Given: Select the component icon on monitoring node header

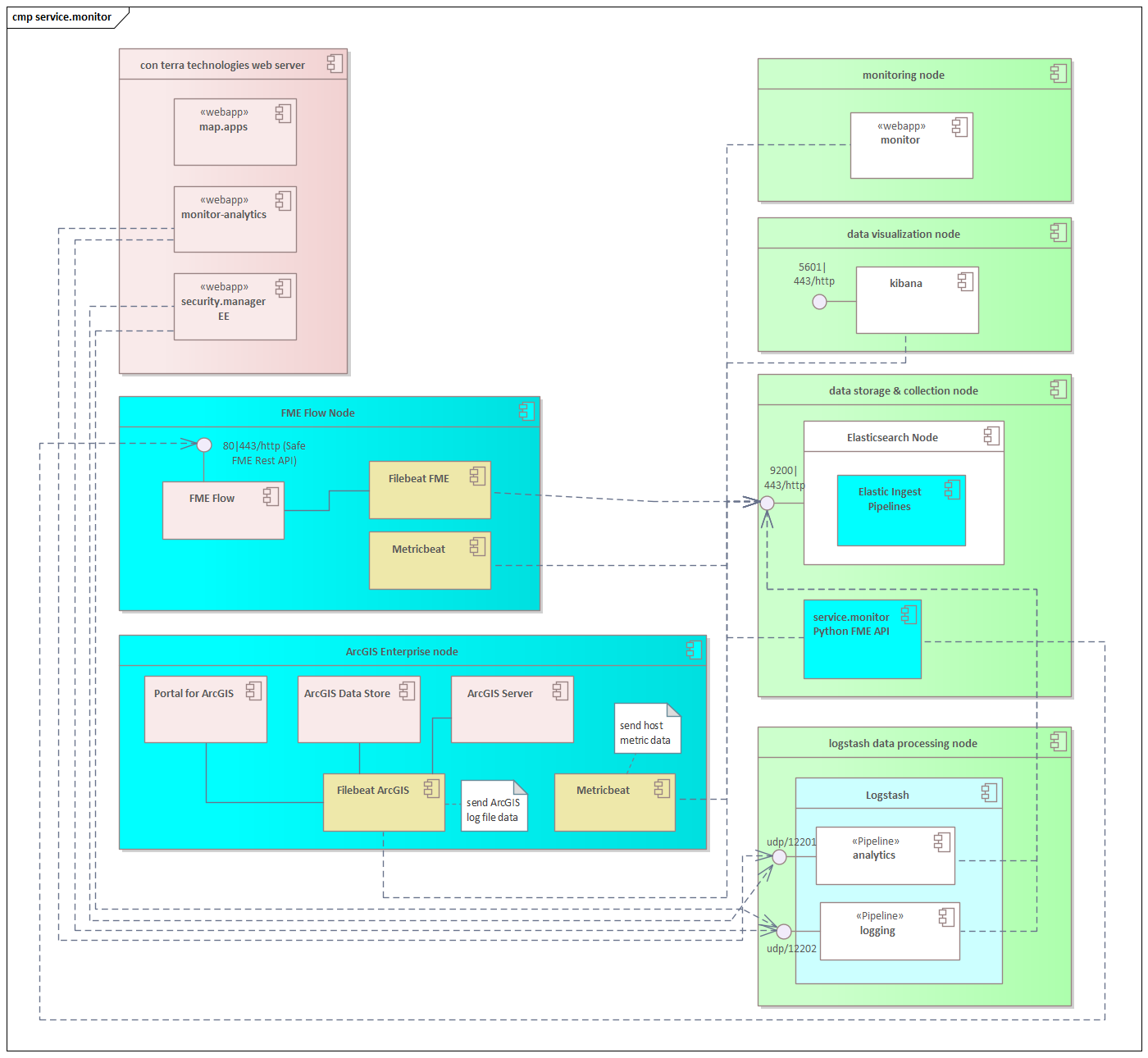Looking at the screenshot, I should point(1059,74).
